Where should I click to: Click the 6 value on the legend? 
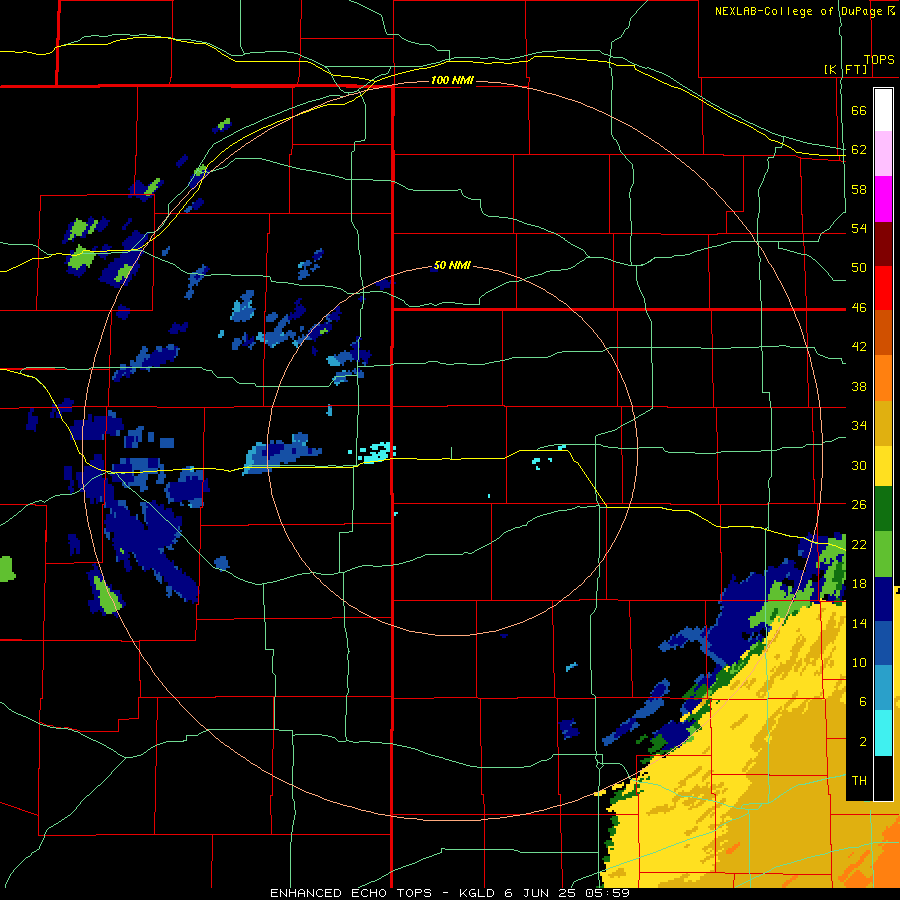coord(863,702)
